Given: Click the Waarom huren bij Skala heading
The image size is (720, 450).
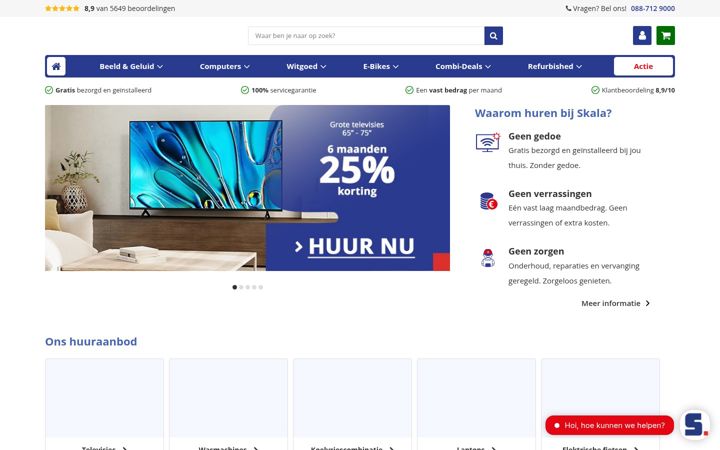Looking at the screenshot, I should click(543, 113).
